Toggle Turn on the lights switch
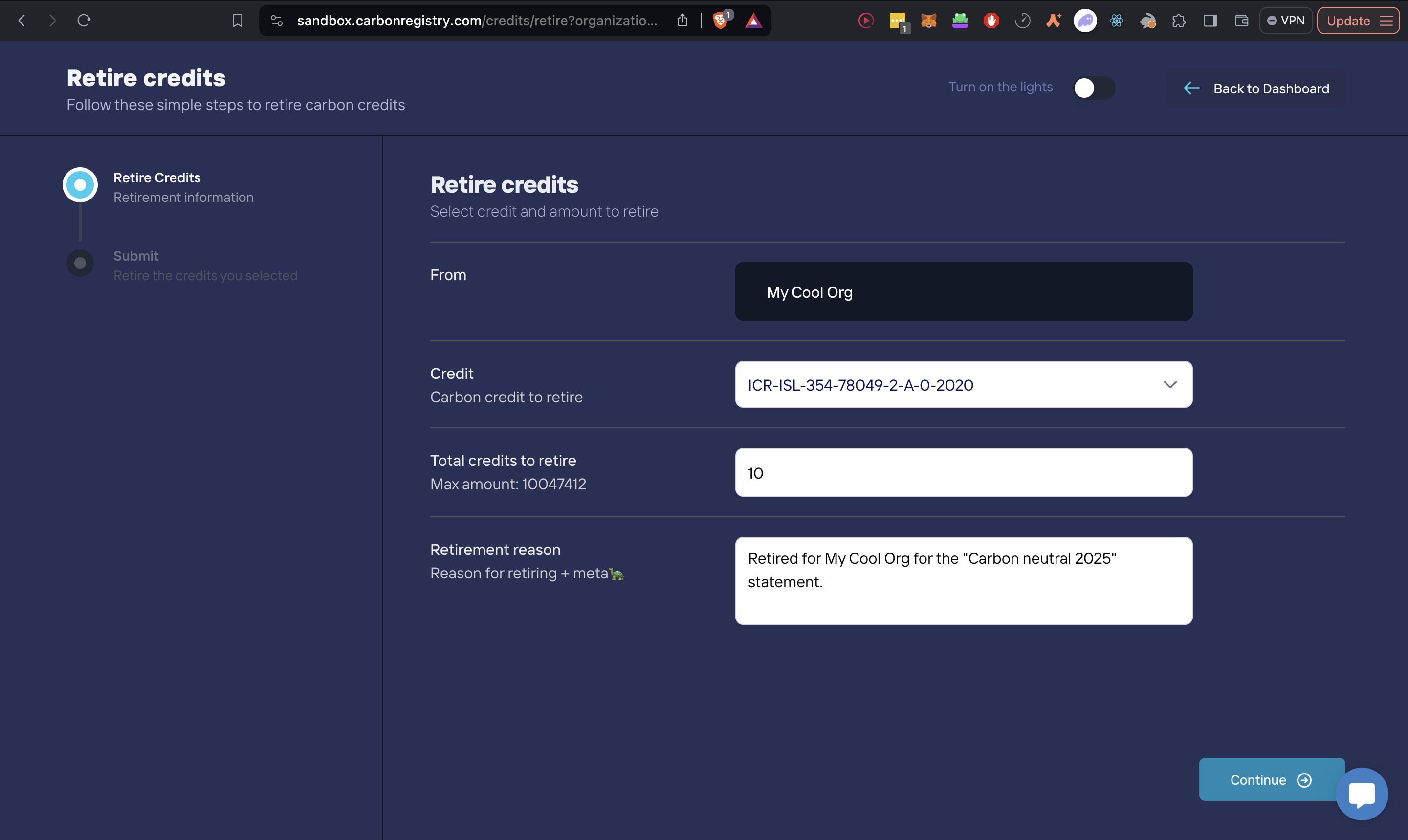1408x840 pixels. point(1093,88)
